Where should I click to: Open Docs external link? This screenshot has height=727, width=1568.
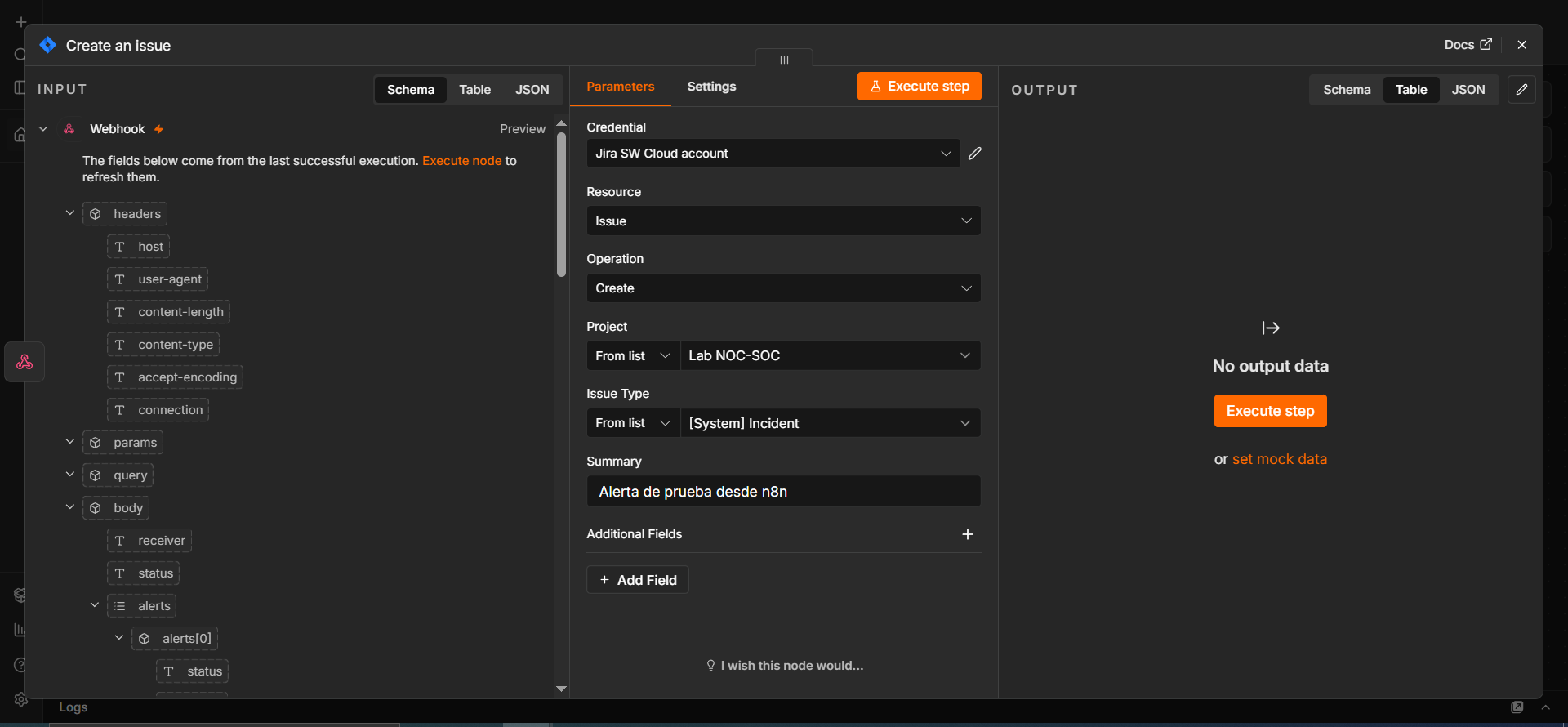1468,45
